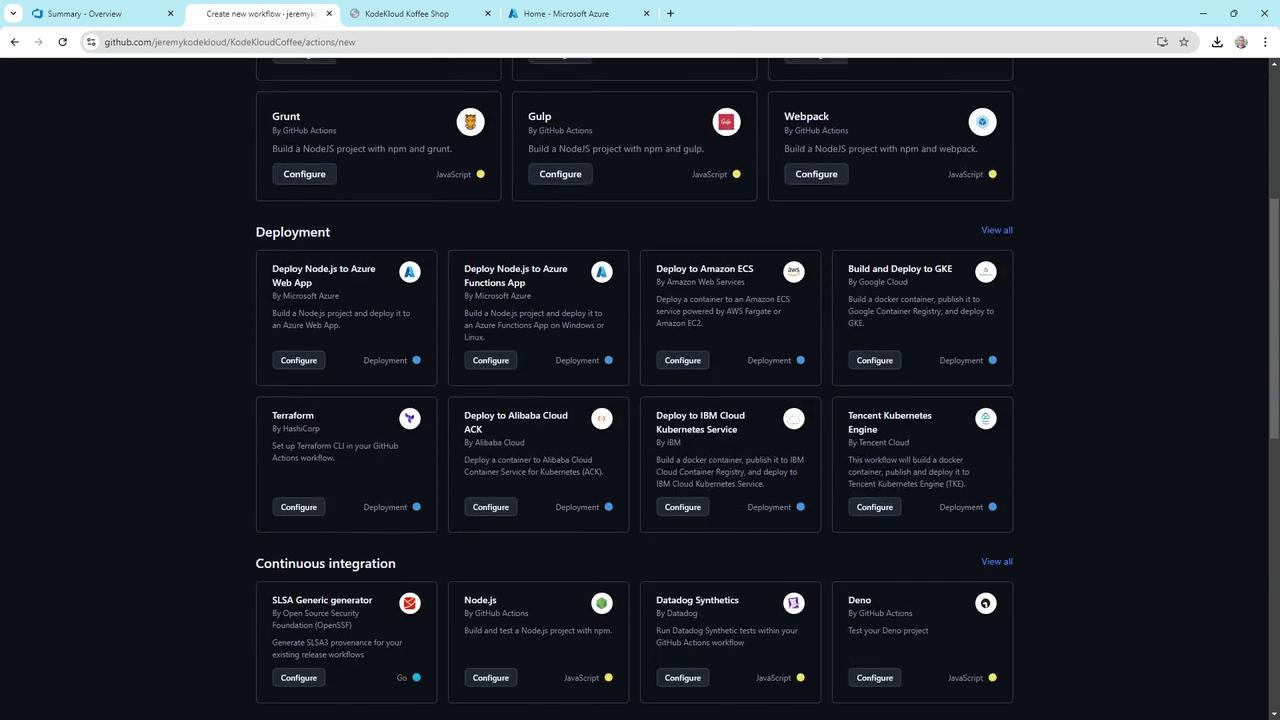1280x720 pixels.
Task: Bookmark this page with star icon
Action: pyautogui.click(x=1184, y=42)
